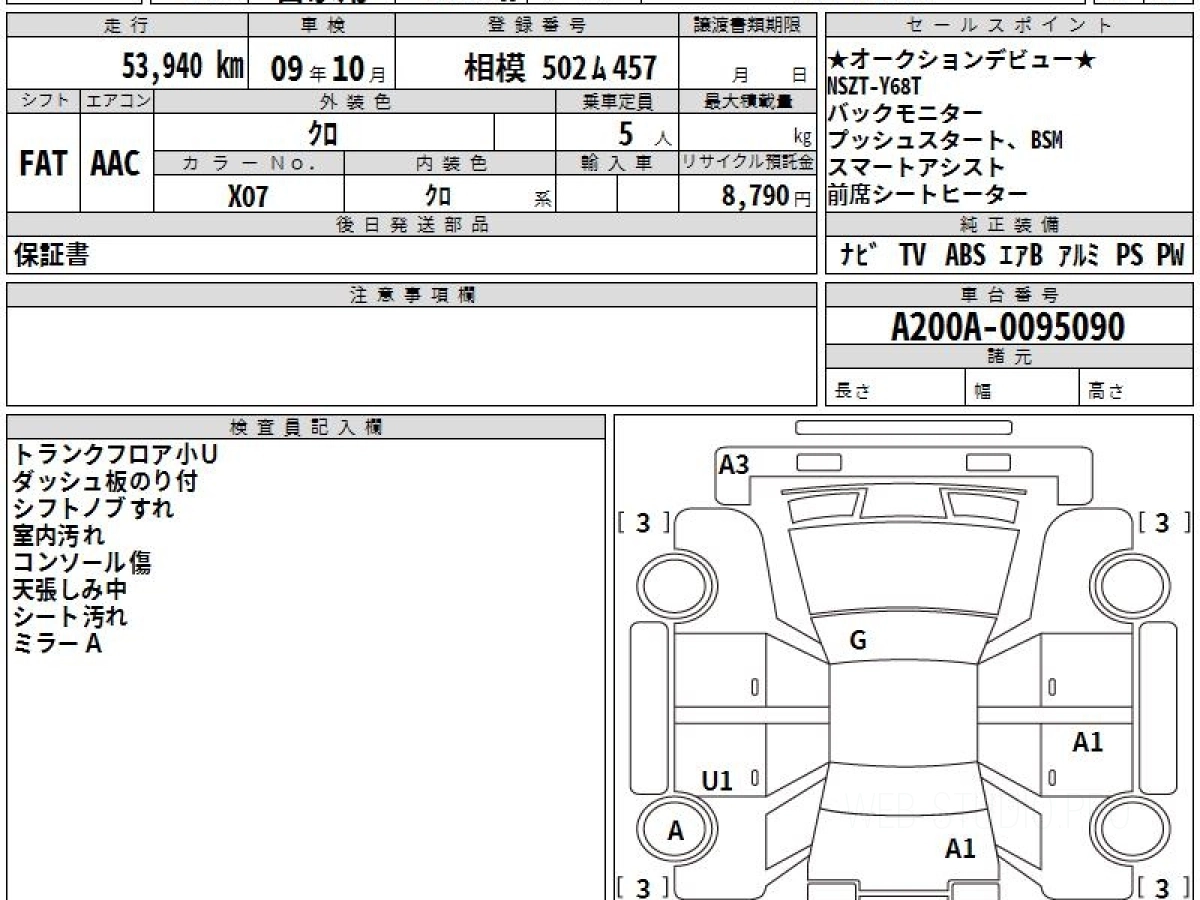The width and height of the screenshot is (1200, 900).
Task: Click the U1 mark on the car diagram
Action: point(717,781)
